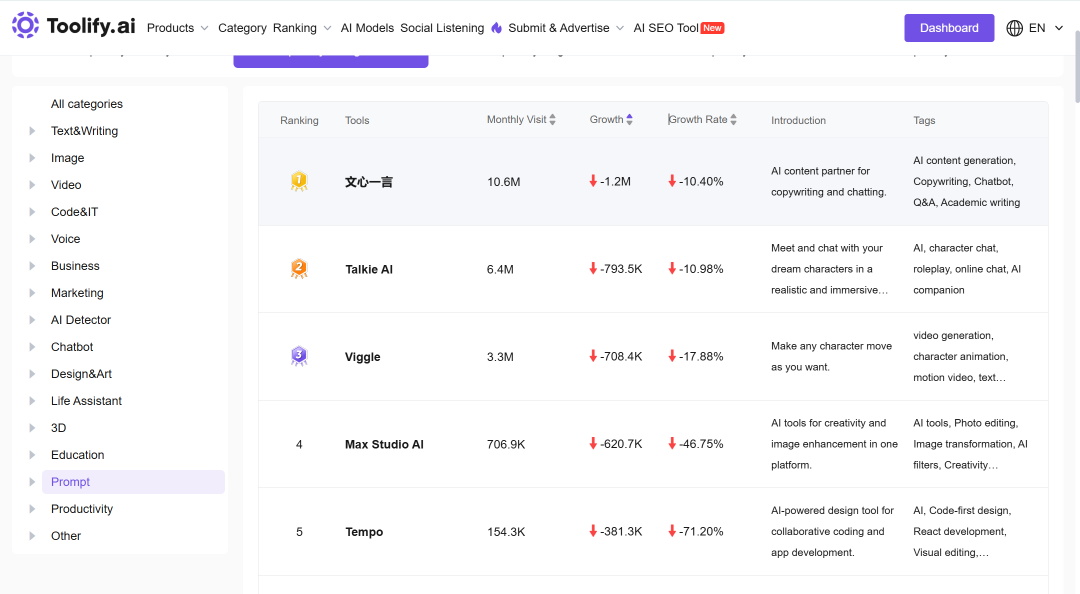This screenshot has width=1080, height=594.
Task: Click the purple rank 3 medal icon
Action: [x=299, y=356]
